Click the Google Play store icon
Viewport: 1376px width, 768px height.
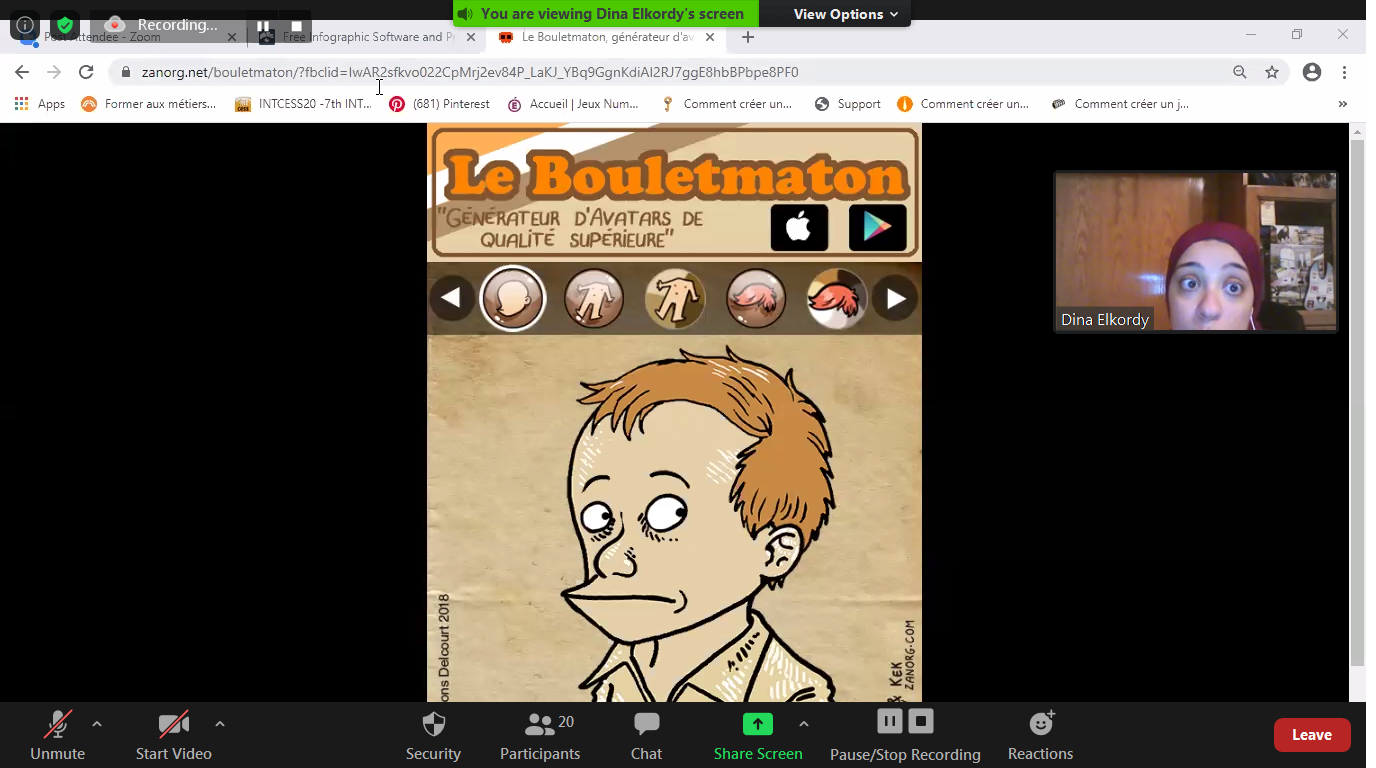tap(877, 228)
